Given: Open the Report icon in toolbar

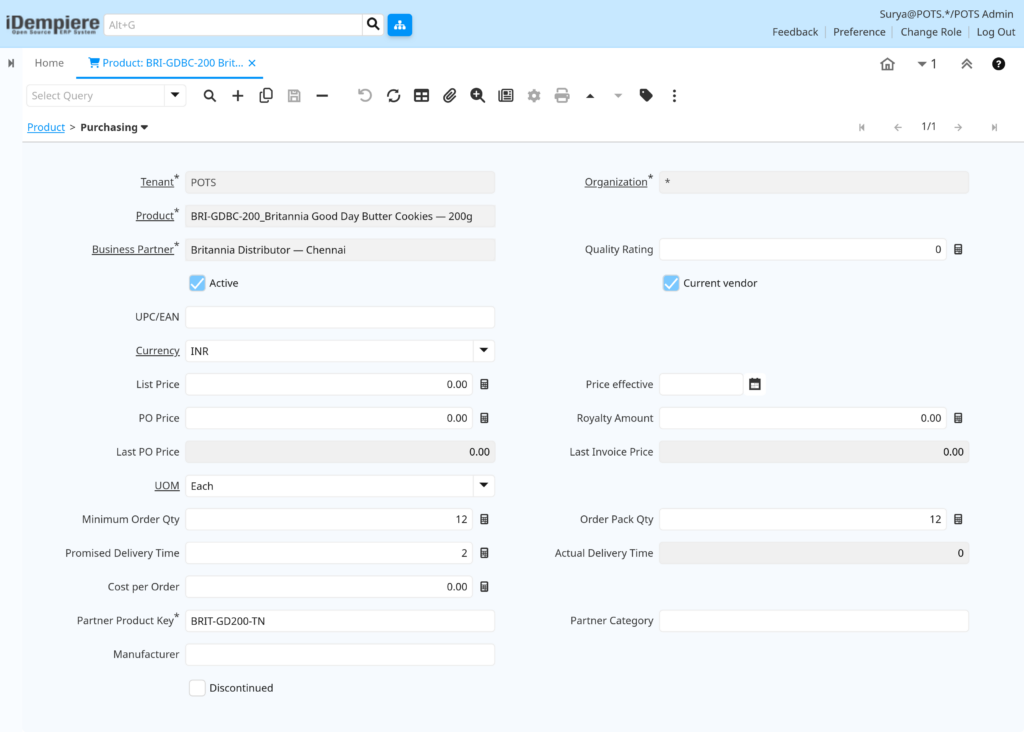Looking at the screenshot, I should coord(505,96).
